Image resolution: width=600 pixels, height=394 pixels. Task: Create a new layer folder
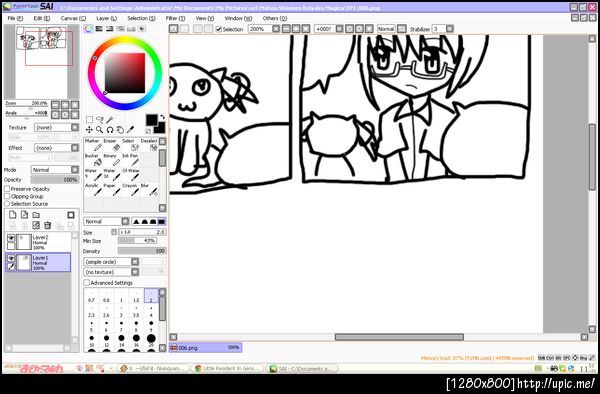coord(36,215)
